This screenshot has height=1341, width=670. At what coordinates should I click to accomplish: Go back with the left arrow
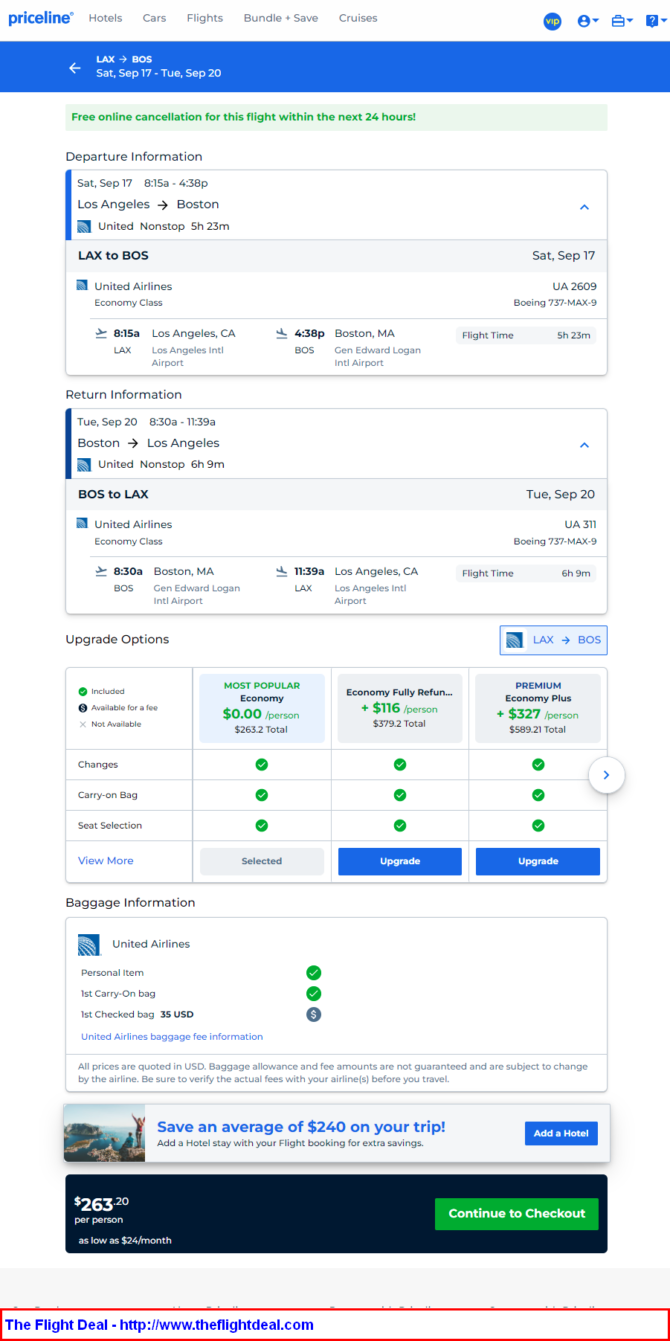[x=75, y=68]
